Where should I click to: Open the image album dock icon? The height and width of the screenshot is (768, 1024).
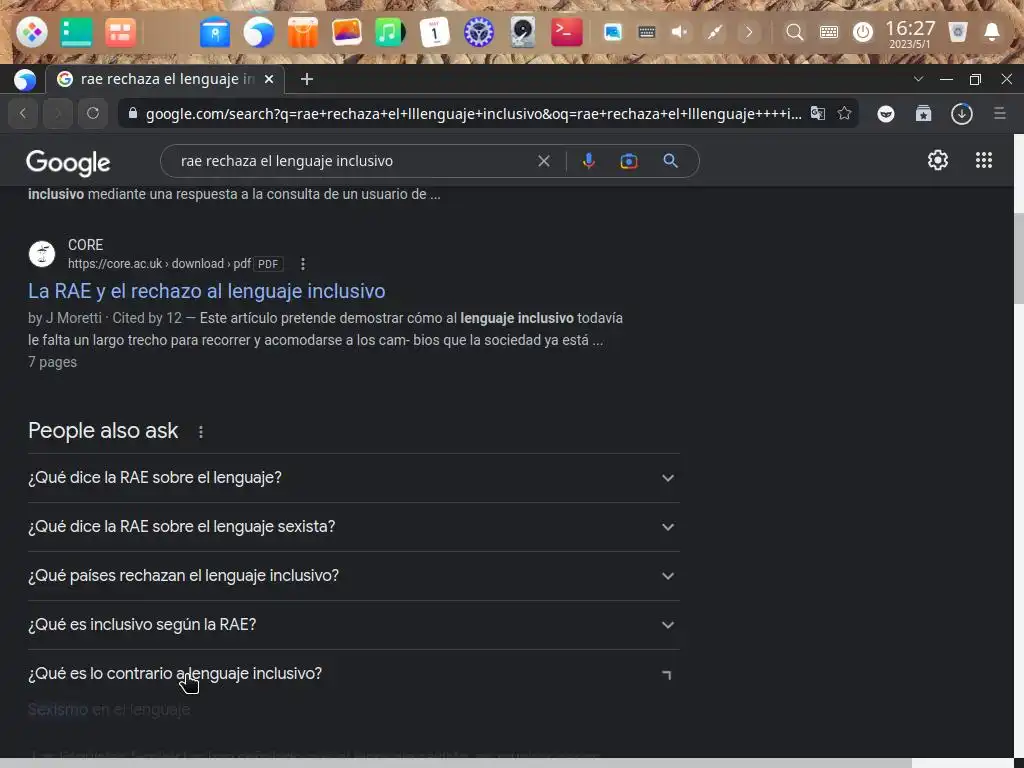click(x=346, y=32)
